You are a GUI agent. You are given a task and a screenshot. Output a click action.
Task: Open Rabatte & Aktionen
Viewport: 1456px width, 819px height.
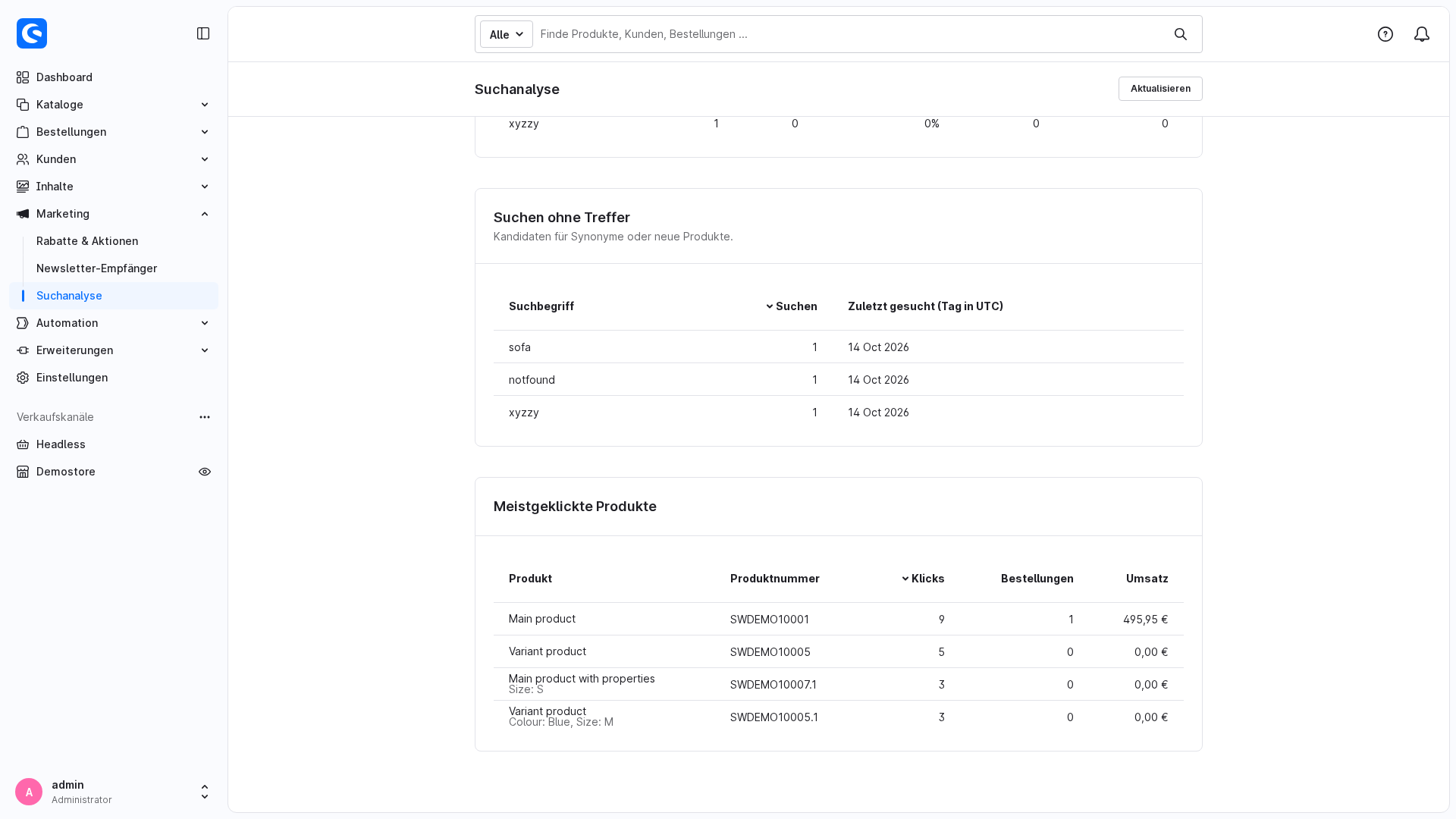coord(87,241)
